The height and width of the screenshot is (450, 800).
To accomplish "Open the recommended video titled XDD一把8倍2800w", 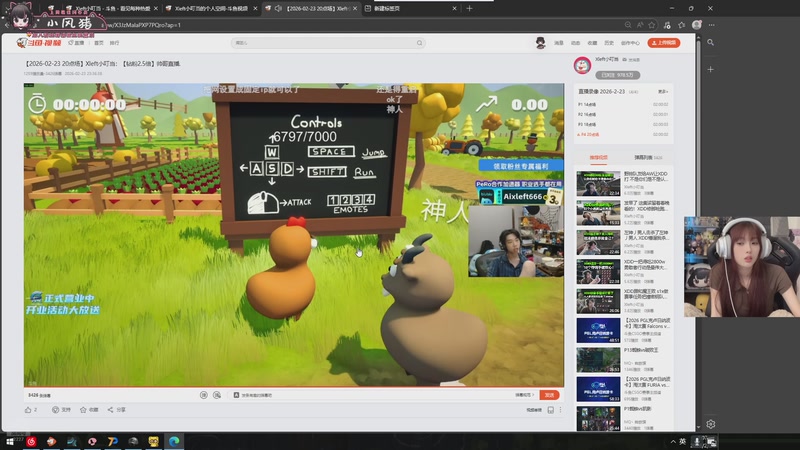I will [645, 264].
